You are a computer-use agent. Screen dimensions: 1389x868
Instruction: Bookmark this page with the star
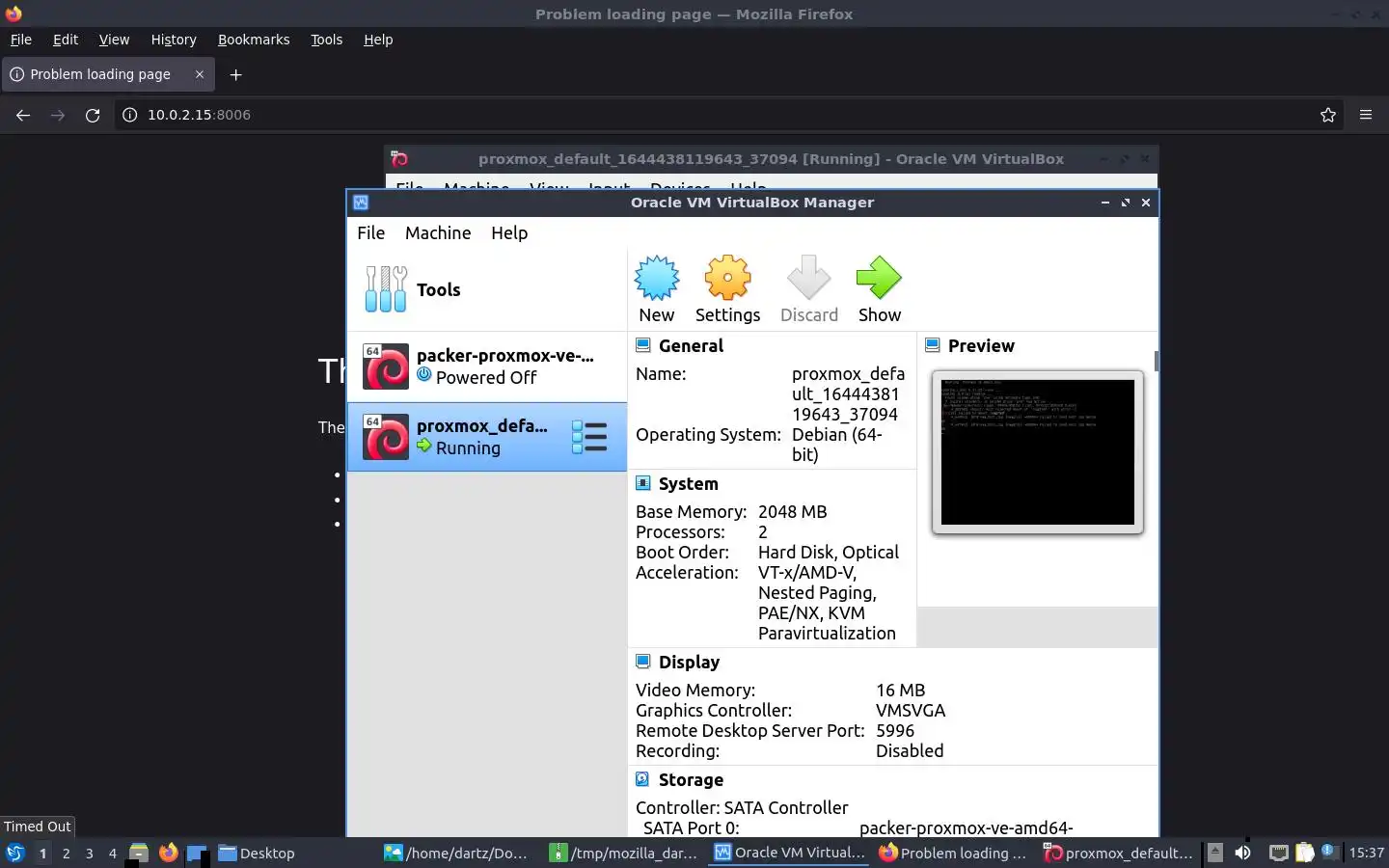pos(1328,115)
